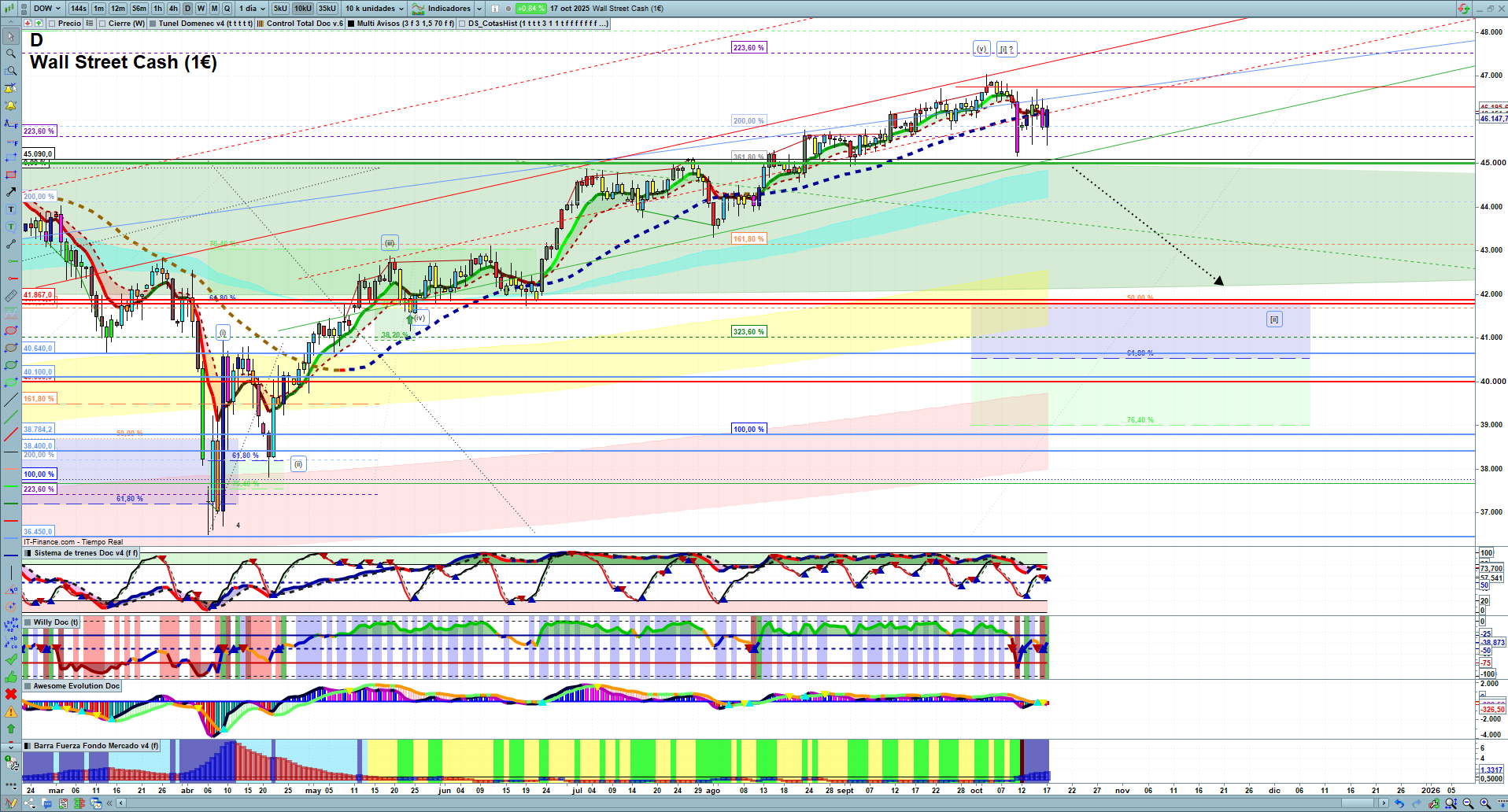Click the share icon in bottom bar
Viewport: 1508px width, 812px height.
(30, 803)
